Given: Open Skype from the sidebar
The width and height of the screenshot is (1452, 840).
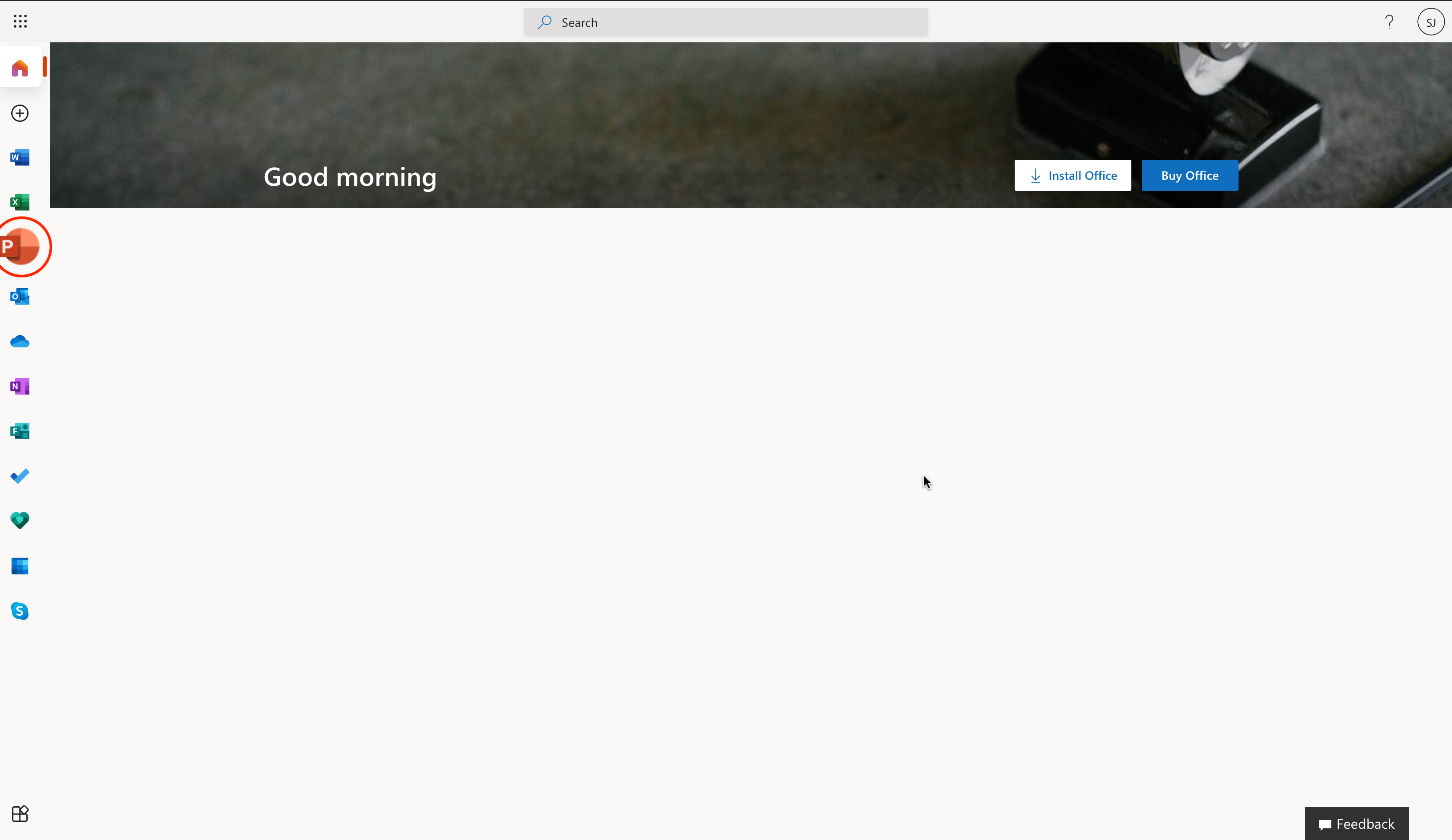Looking at the screenshot, I should 20,611.
